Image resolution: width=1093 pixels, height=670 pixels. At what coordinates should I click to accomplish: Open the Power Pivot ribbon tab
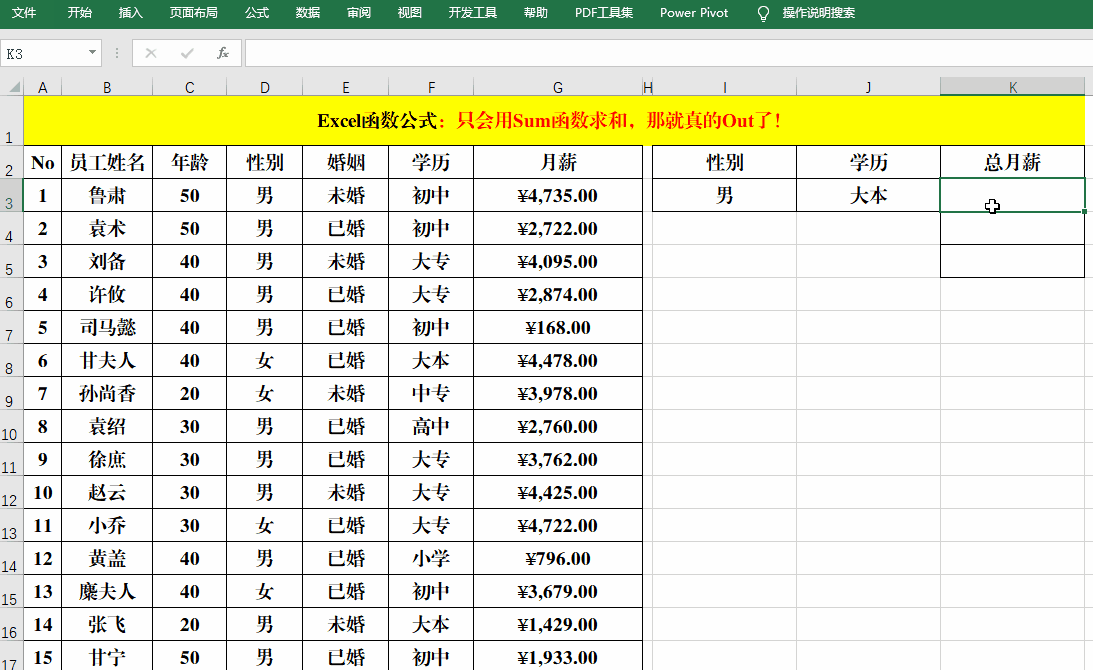[x=694, y=13]
